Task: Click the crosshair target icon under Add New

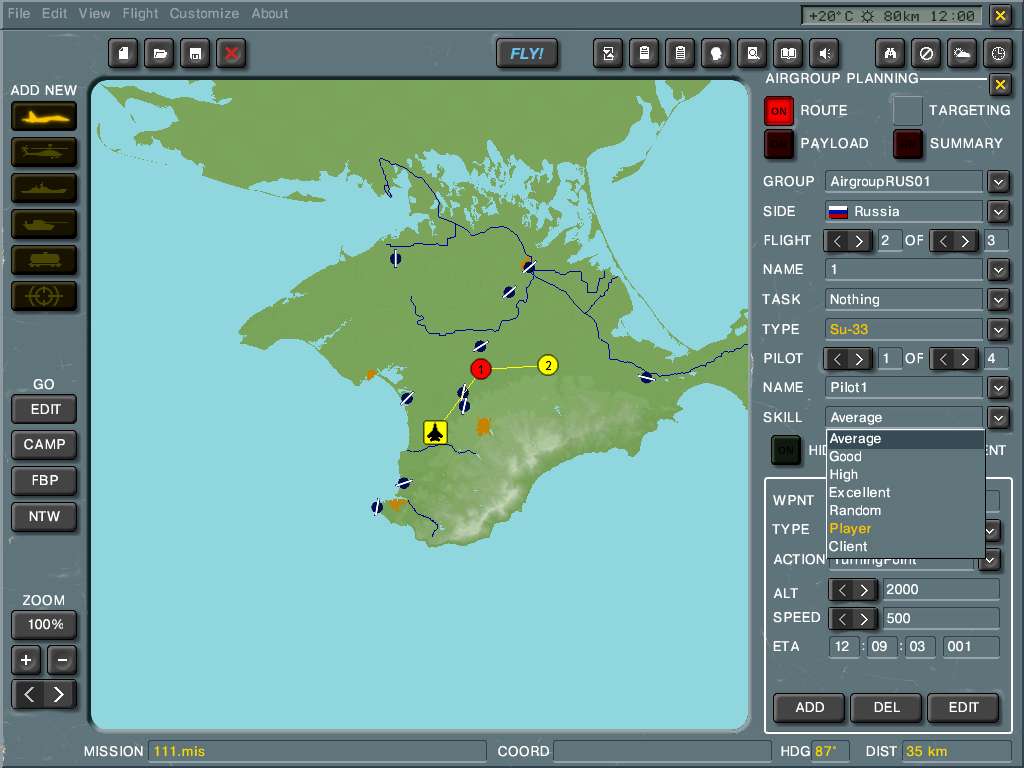Action: tap(44, 296)
